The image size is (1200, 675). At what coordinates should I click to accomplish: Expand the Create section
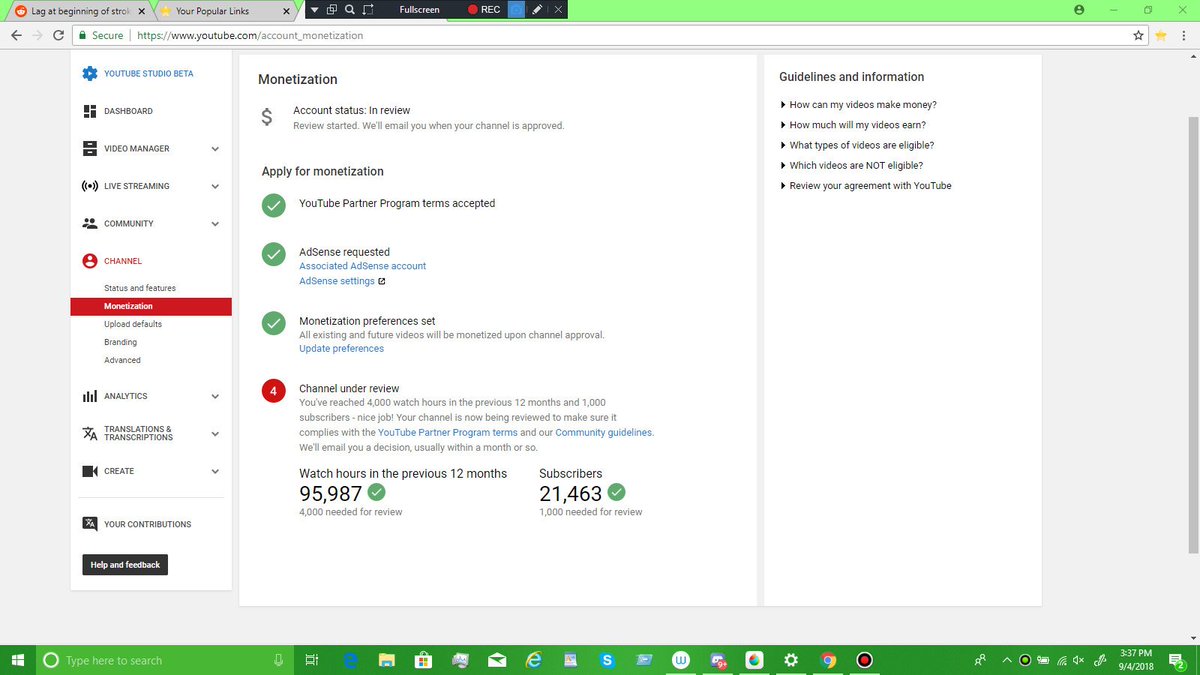[215, 471]
